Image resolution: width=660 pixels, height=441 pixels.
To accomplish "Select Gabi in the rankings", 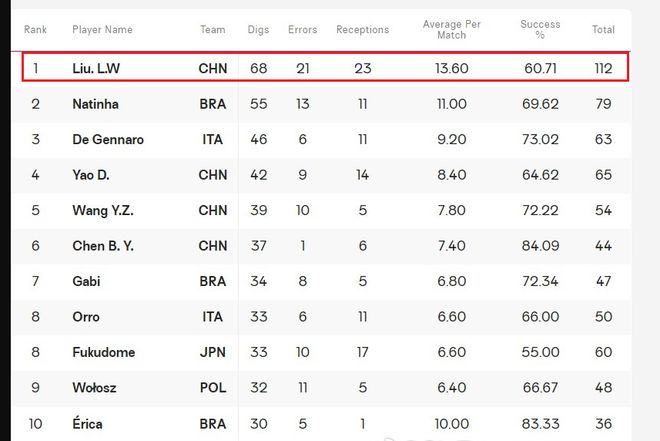I will [86, 281].
